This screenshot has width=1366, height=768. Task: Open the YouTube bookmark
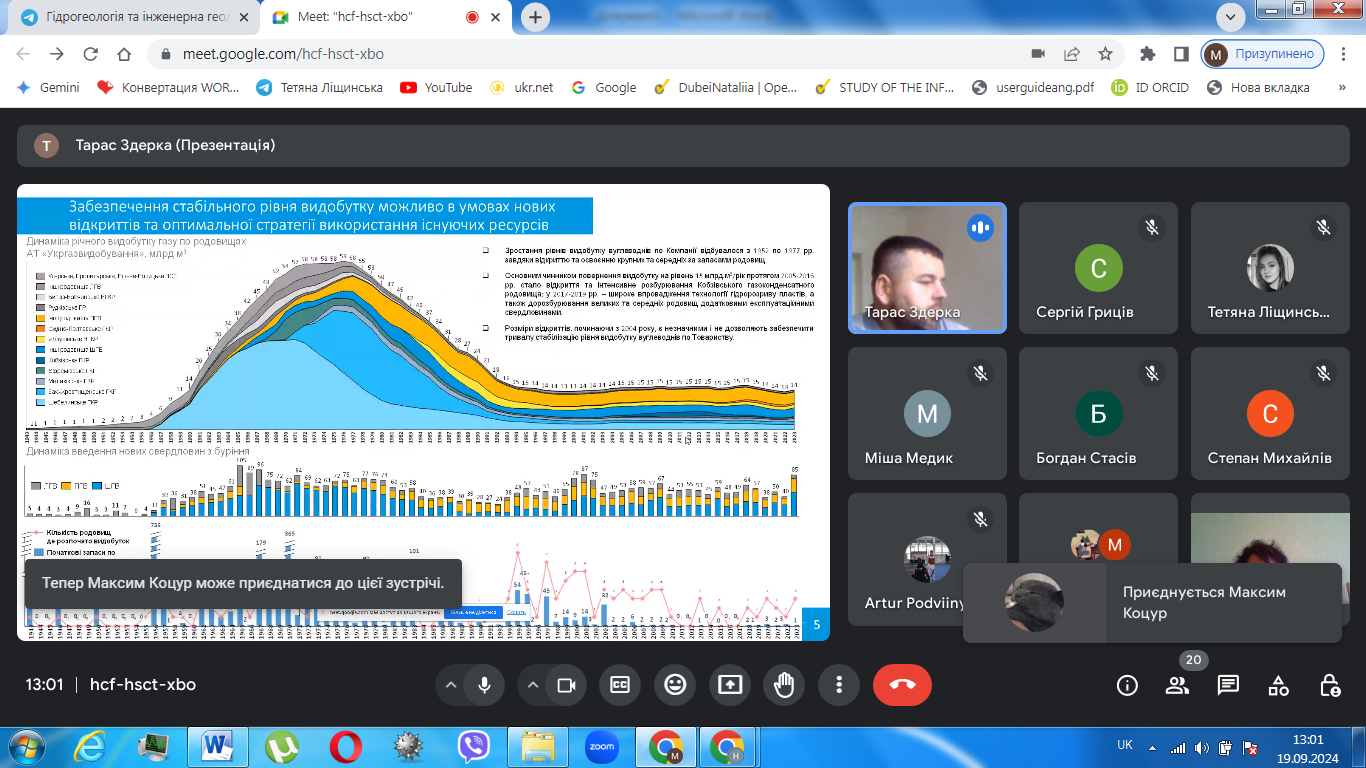click(x=436, y=87)
